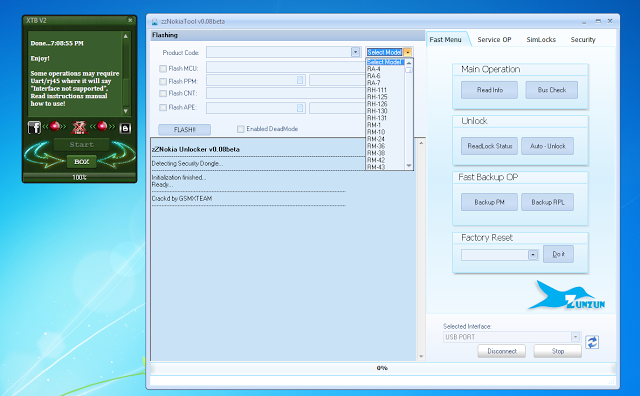Image resolution: width=640 pixels, height=396 pixels.
Task: Choose RM-1 in model list
Action: [385, 125]
